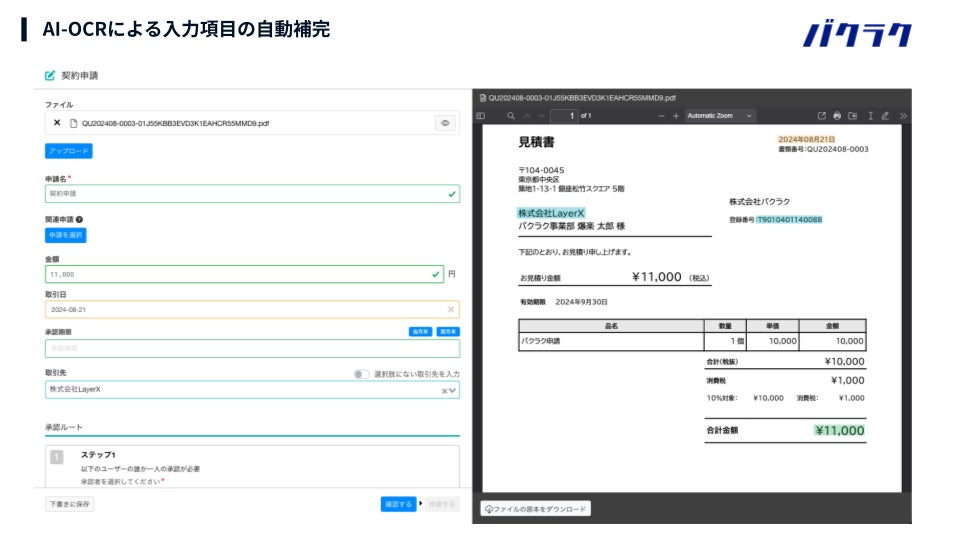Screen dimensions: 960x540
Task: Toggle 選択肢にない取引先を入力 switch
Action: coord(361,374)
